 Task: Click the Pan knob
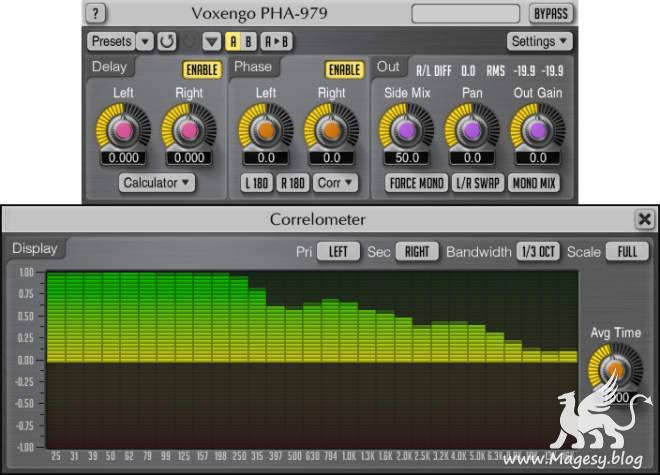(472, 130)
